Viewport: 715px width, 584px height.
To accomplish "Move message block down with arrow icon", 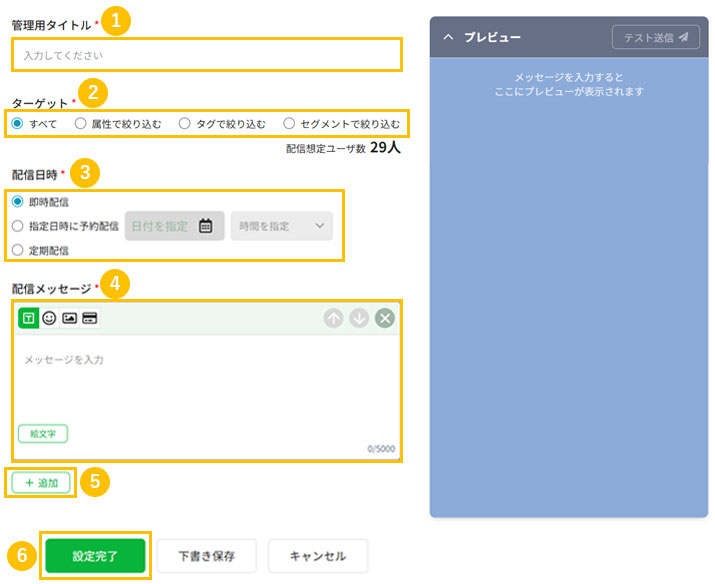I will pyautogui.click(x=359, y=318).
